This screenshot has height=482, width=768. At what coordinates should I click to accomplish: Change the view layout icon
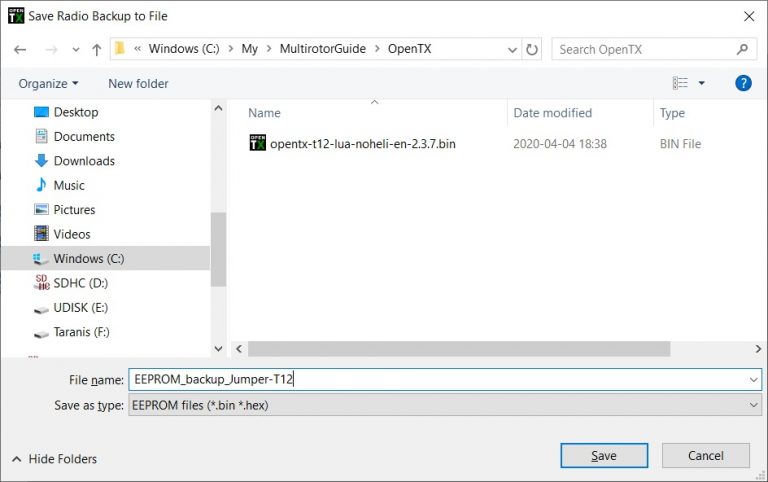pos(680,83)
